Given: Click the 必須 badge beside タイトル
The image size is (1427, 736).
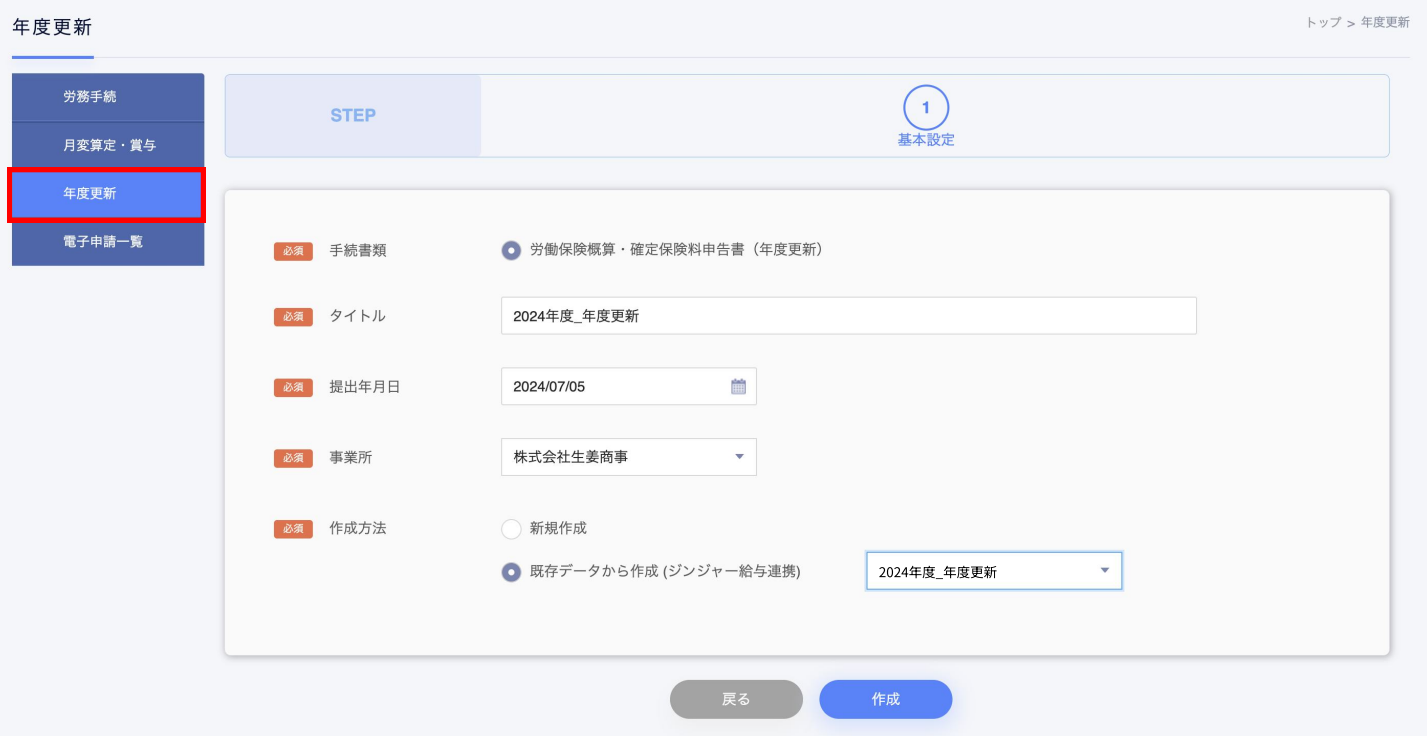Looking at the screenshot, I should pyautogui.click(x=293, y=317).
